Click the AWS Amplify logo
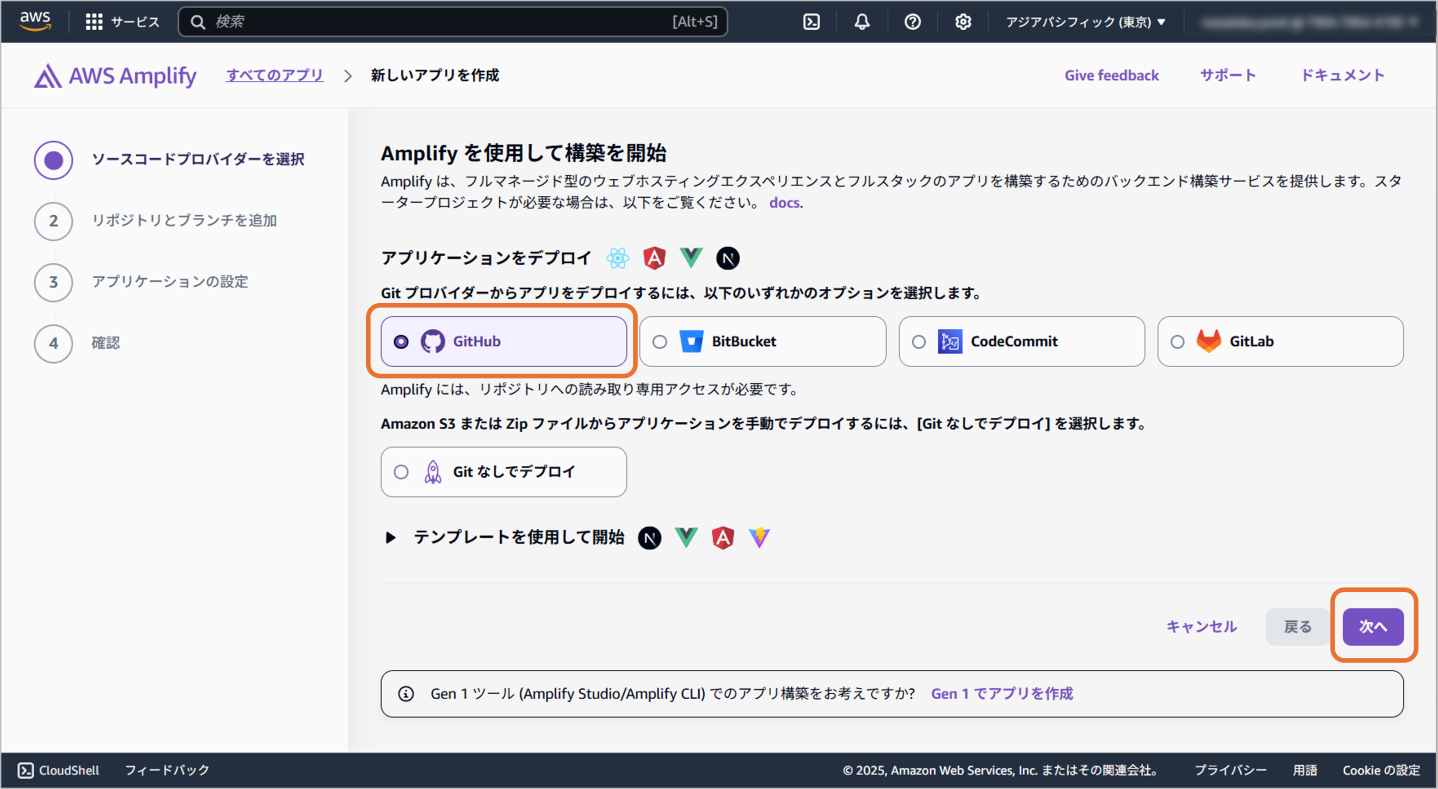 [115, 76]
